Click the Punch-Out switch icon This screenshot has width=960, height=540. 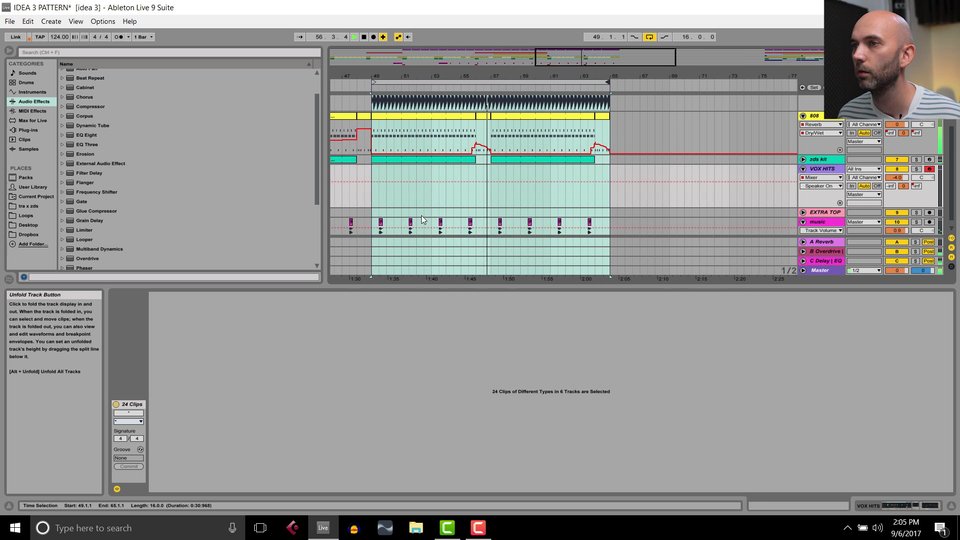click(x=665, y=37)
